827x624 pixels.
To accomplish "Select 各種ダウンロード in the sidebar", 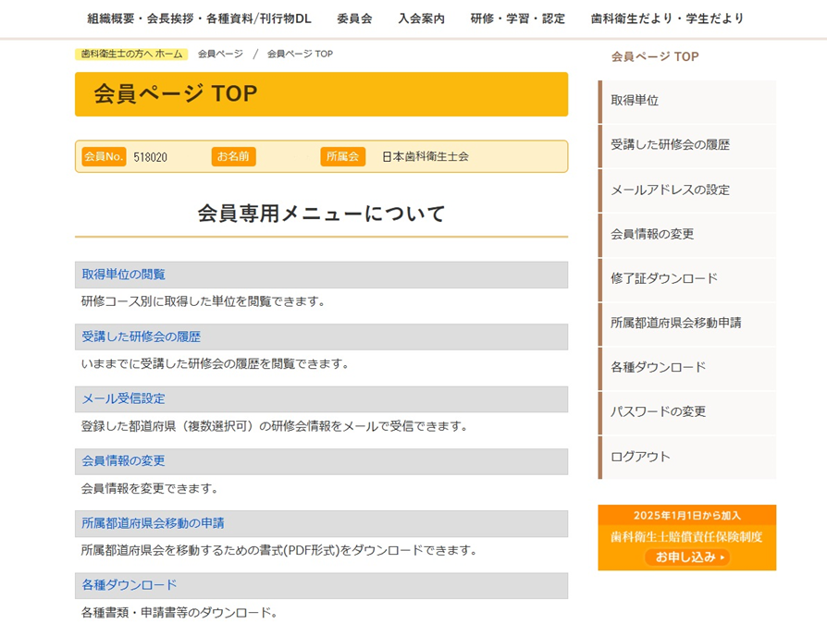I will [x=687, y=367].
